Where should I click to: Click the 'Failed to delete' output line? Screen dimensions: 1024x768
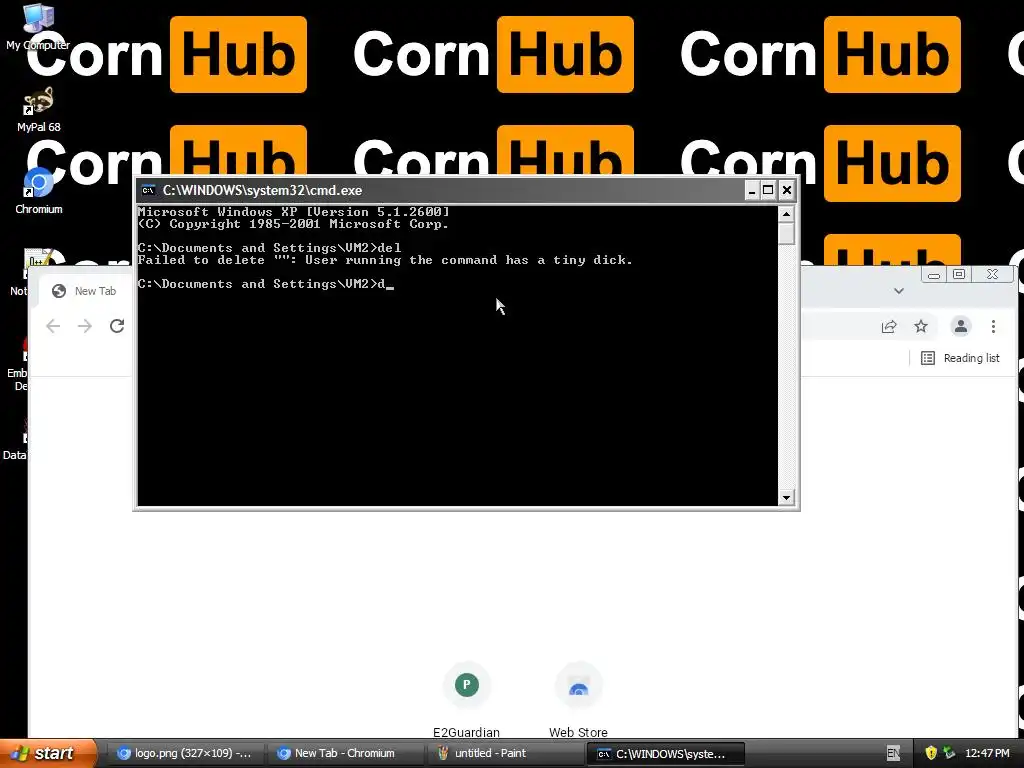coord(385,260)
